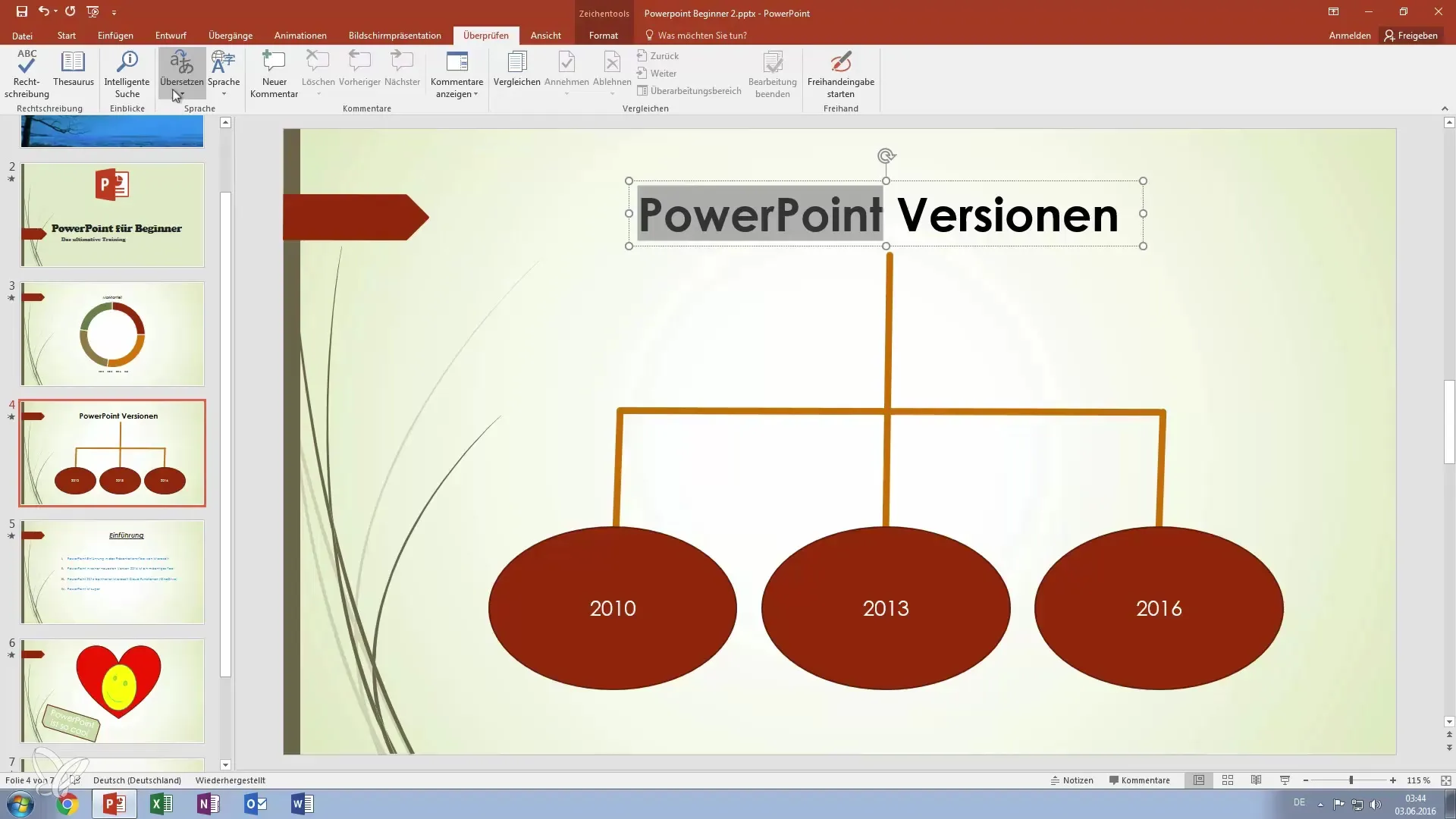Open reading view from status bar
Screen dimensions: 1456x819
1256,780
